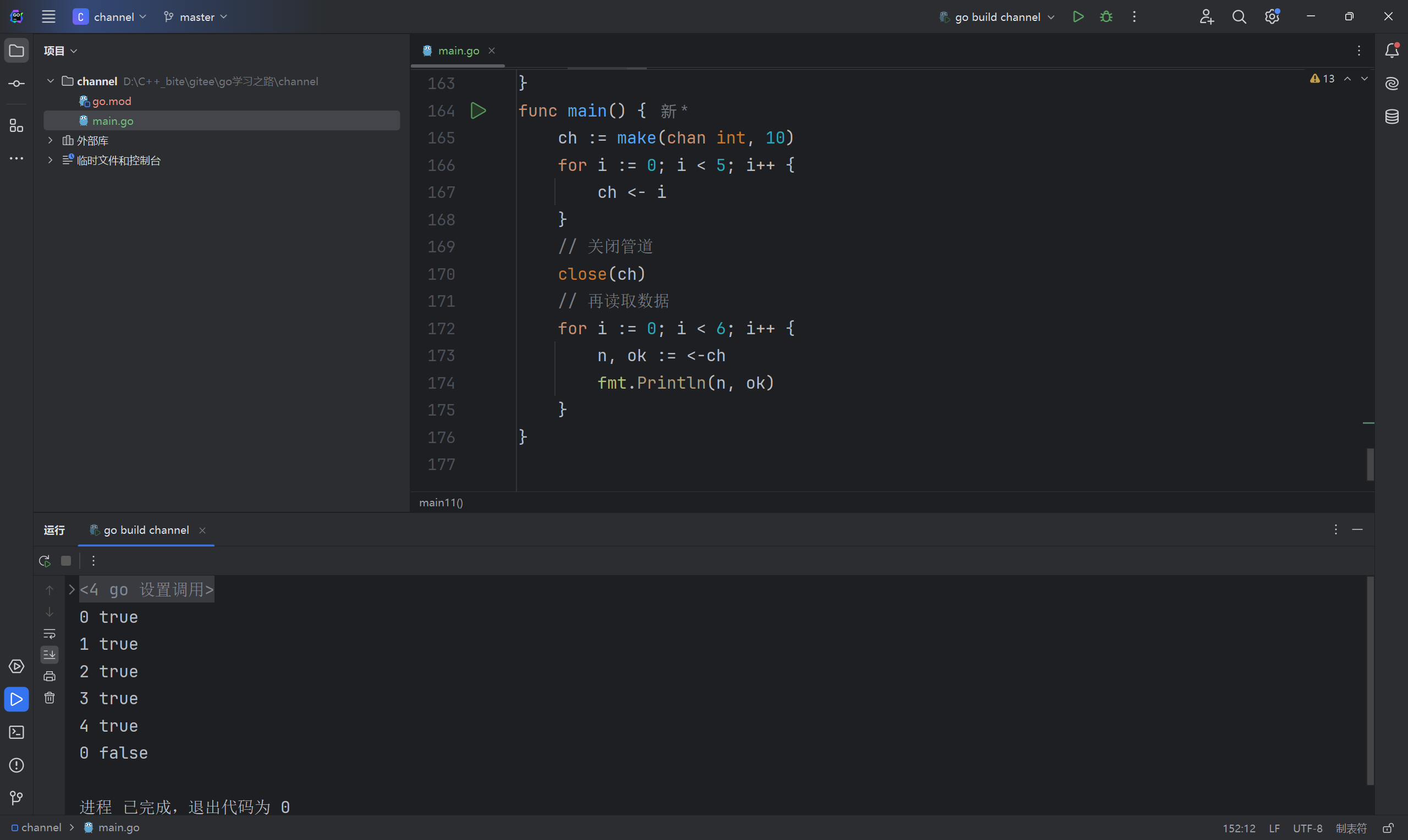
Task: Change UTF-8 file encoding
Action: coord(1307,828)
